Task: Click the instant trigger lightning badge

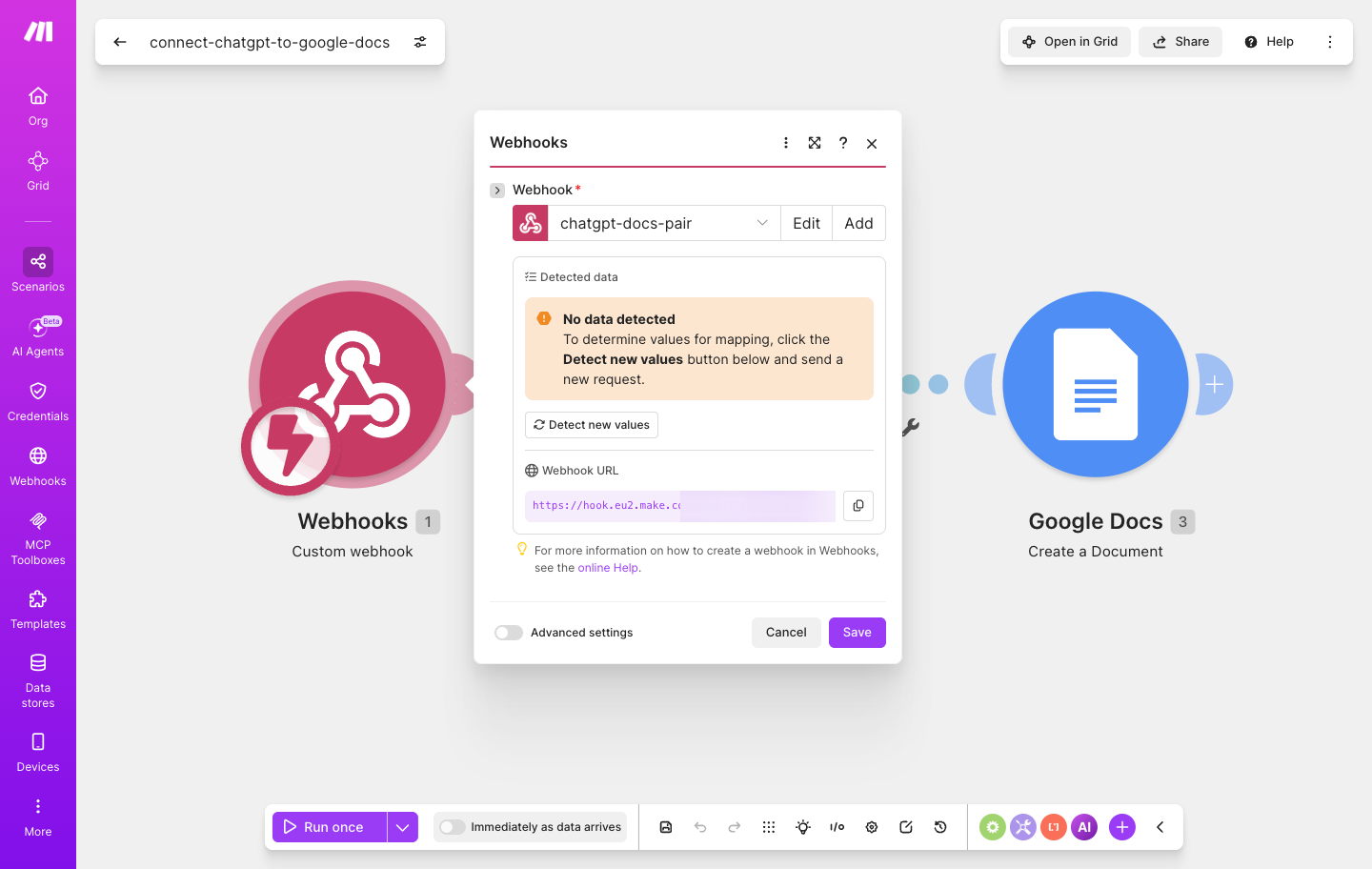Action: [x=291, y=447]
